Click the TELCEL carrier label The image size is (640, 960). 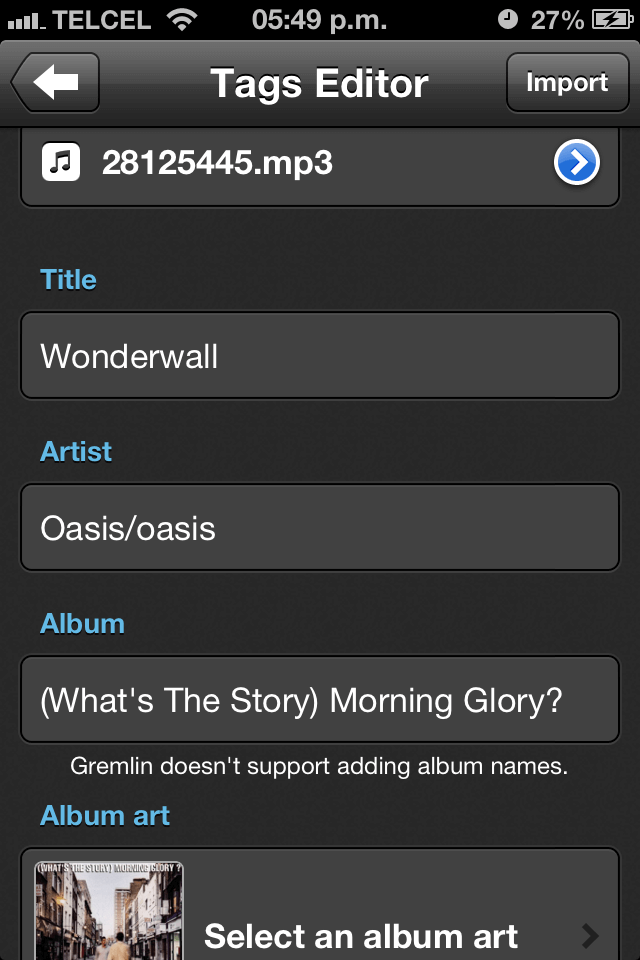pos(101,19)
